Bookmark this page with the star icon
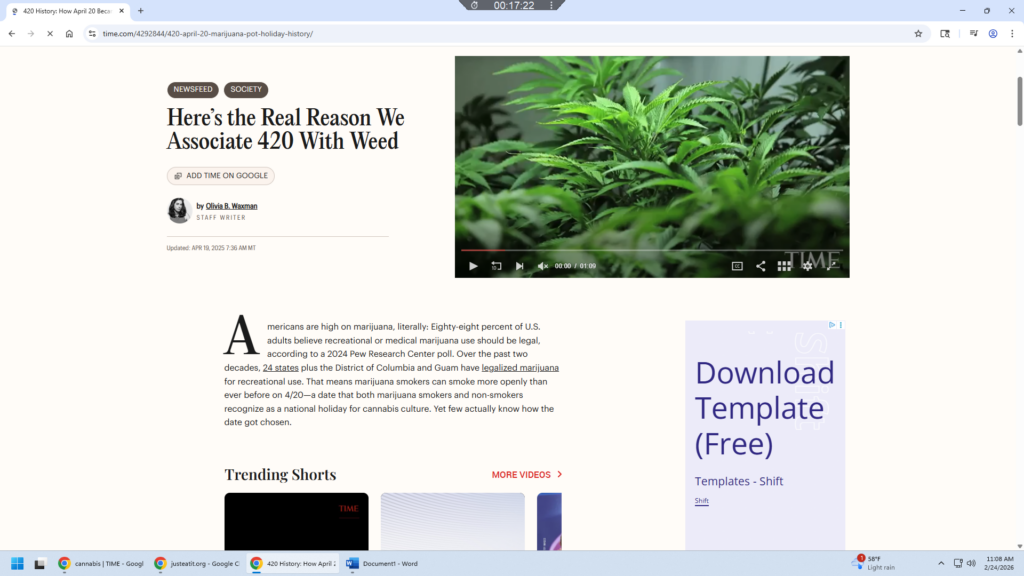1024x576 pixels. 918,33
